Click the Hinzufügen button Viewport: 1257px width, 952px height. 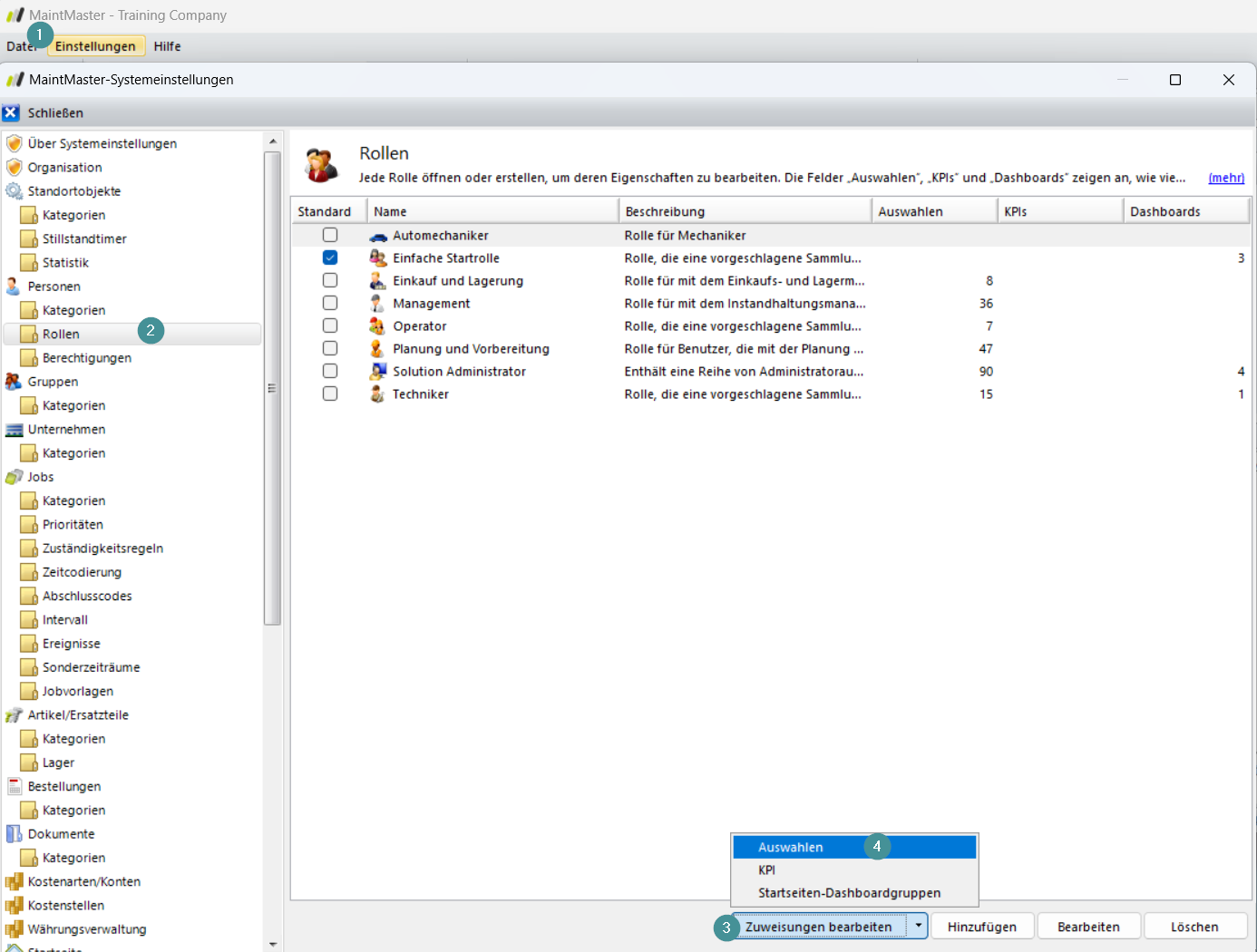click(981, 927)
